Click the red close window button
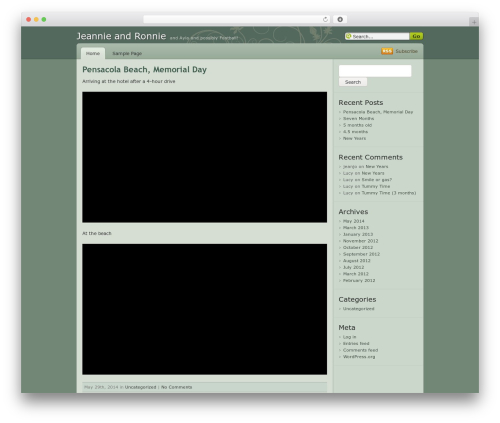The width and height of the screenshot is (500, 423). tap(29, 20)
